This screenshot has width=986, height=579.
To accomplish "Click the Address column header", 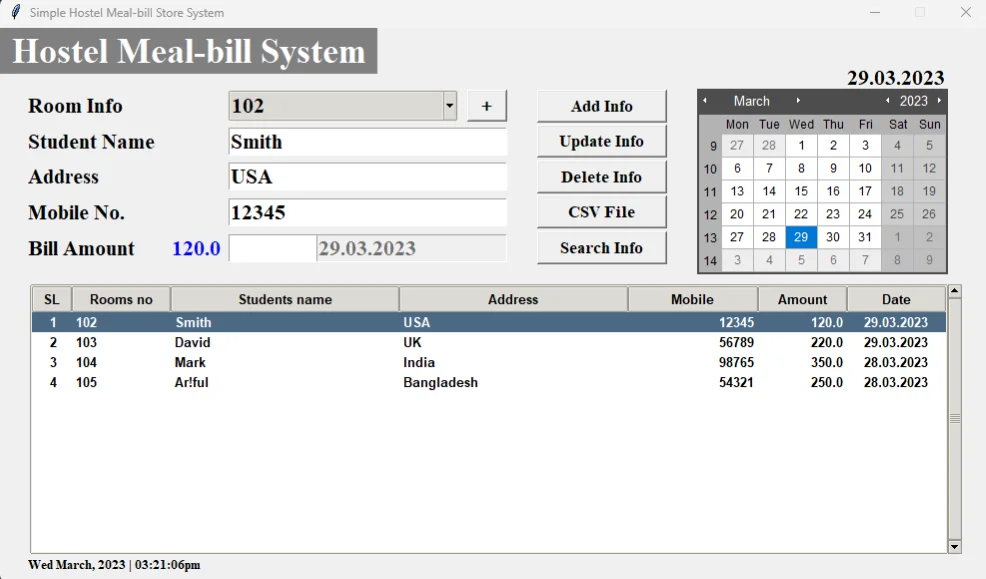I will tap(513, 299).
